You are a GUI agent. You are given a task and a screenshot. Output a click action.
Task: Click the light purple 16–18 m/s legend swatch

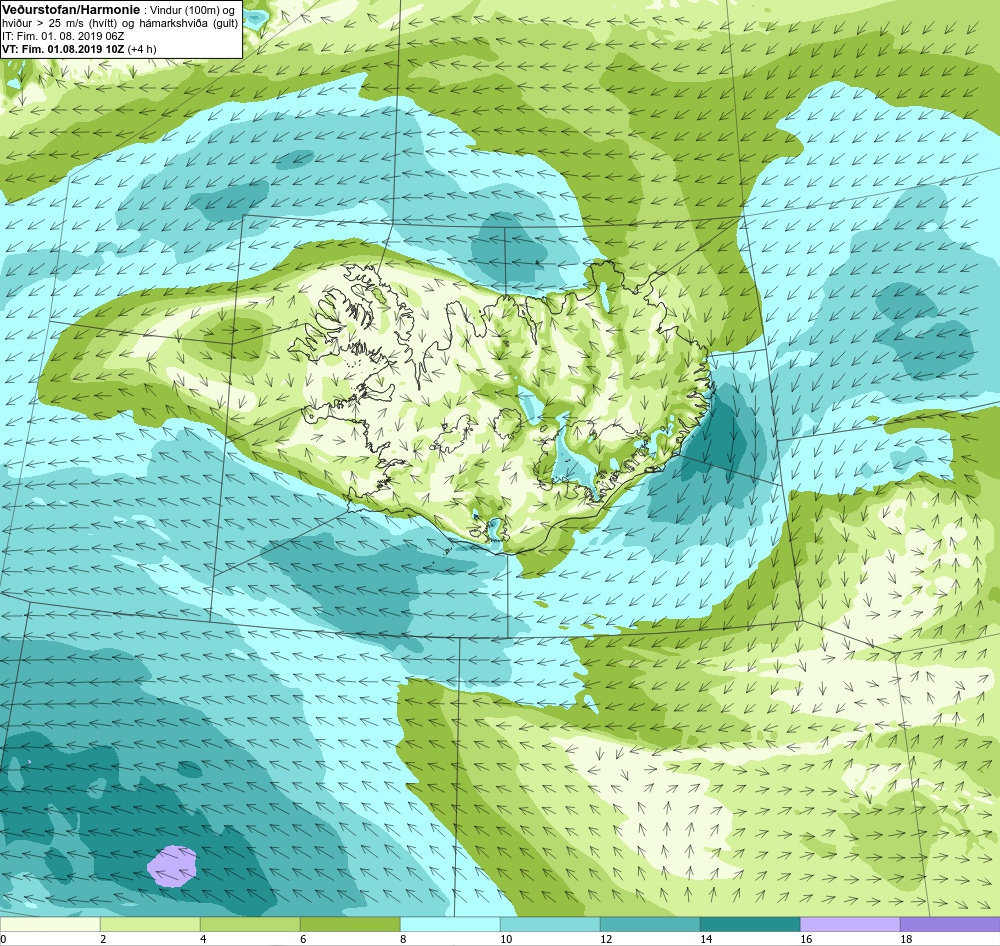pos(850,924)
